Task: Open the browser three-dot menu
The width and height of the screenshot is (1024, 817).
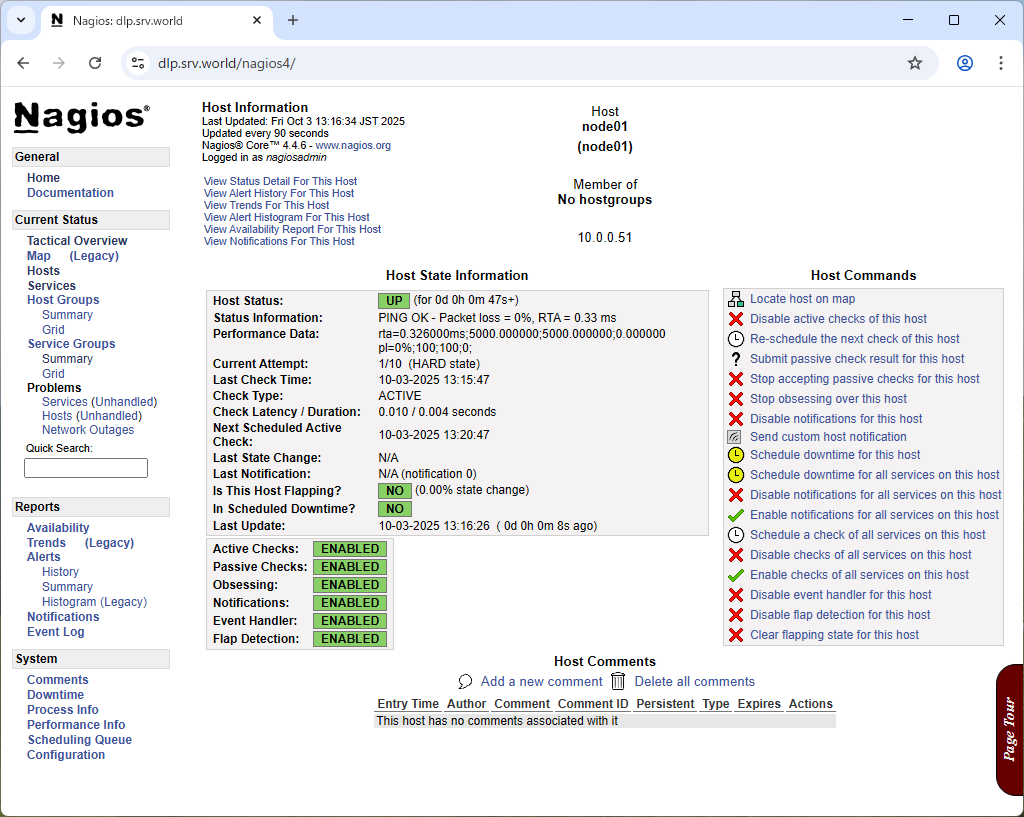Action: click(x=1001, y=62)
